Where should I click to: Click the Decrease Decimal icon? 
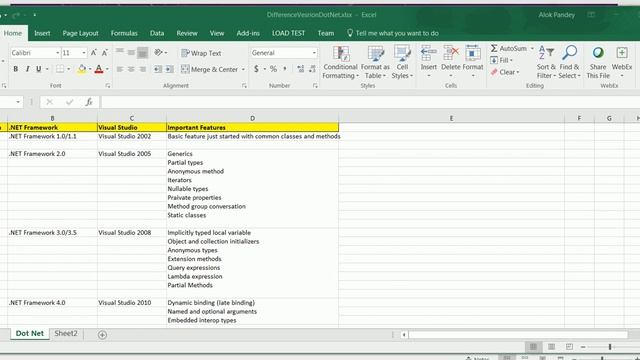pyautogui.click(x=312, y=69)
